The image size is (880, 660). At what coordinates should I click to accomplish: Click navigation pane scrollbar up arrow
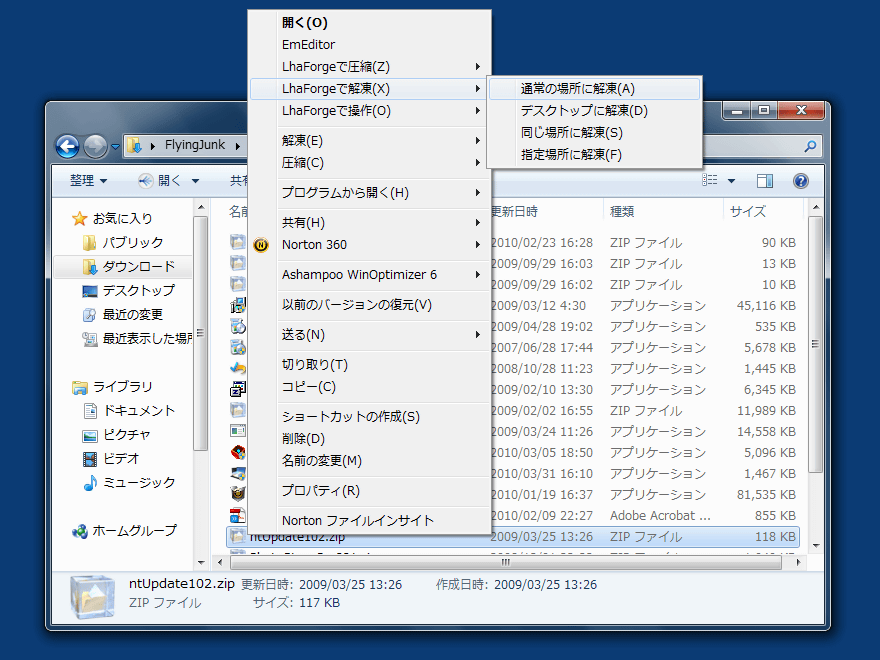tap(201, 208)
